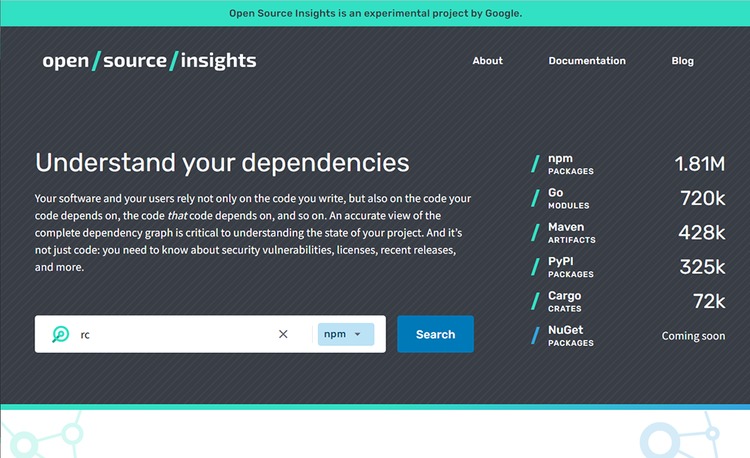Select the npm PACKAGES stat label
The image size is (750, 458).
[x=571, y=164]
